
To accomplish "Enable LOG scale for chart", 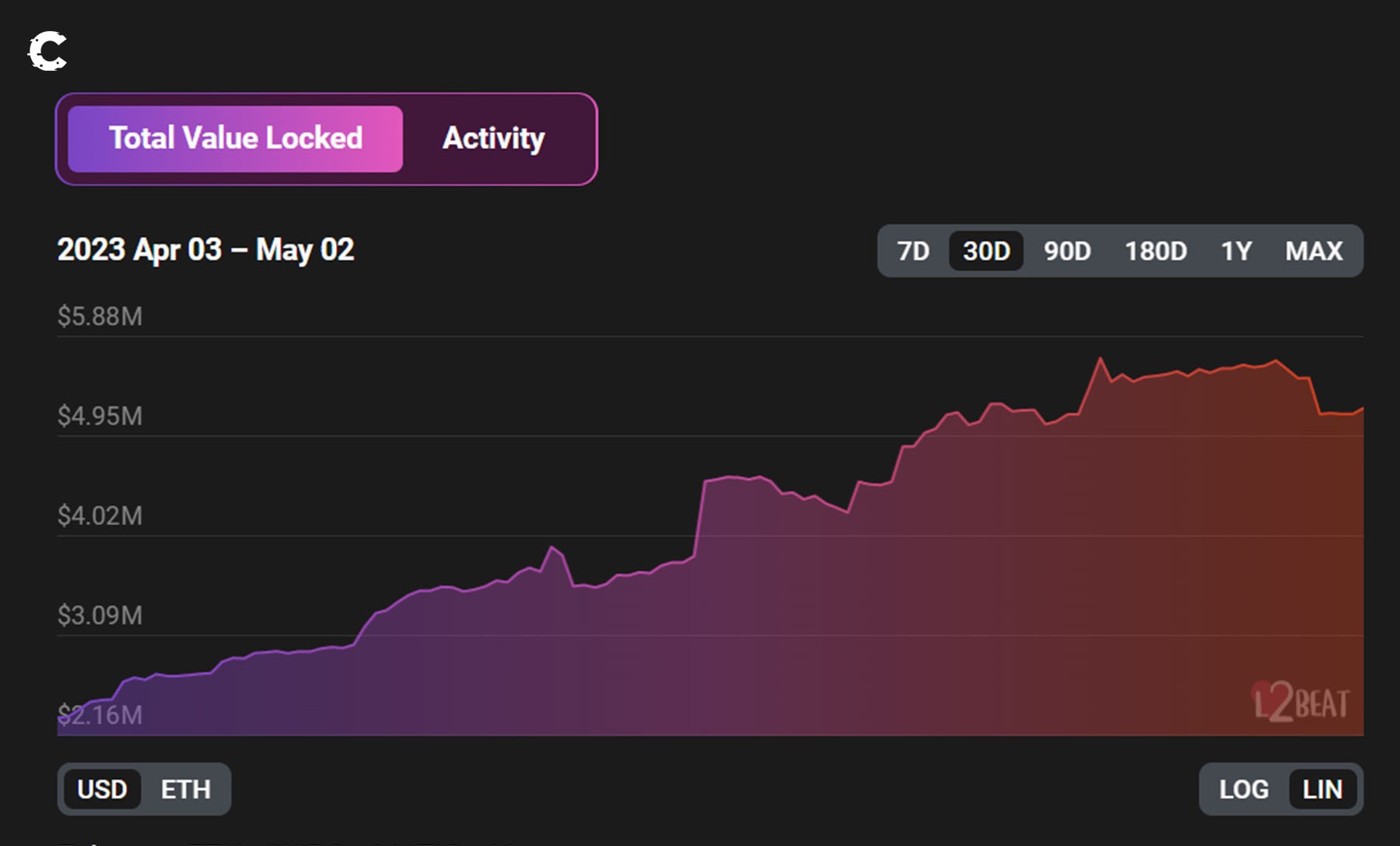I will pos(1243,789).
